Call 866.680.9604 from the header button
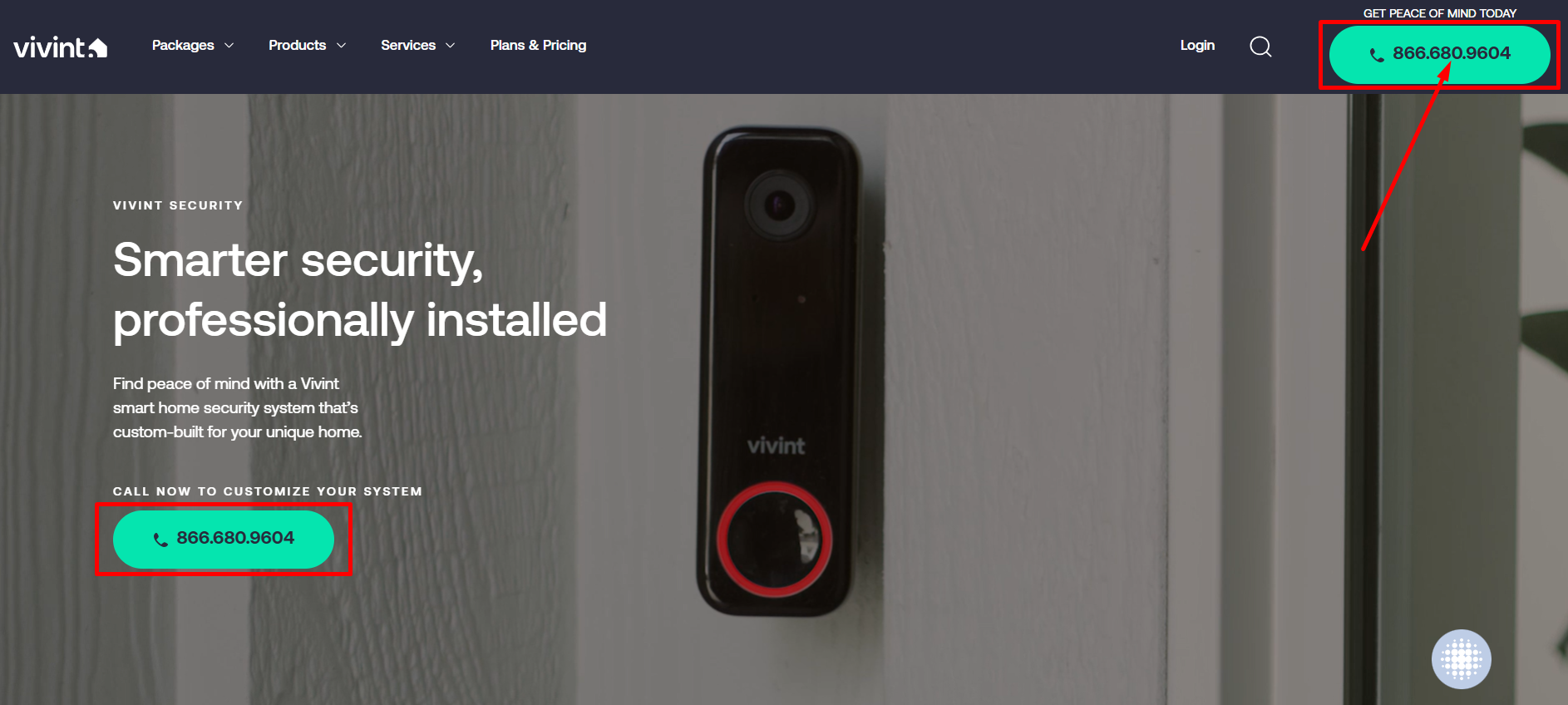1568x705 pixels. (1439, 55)
